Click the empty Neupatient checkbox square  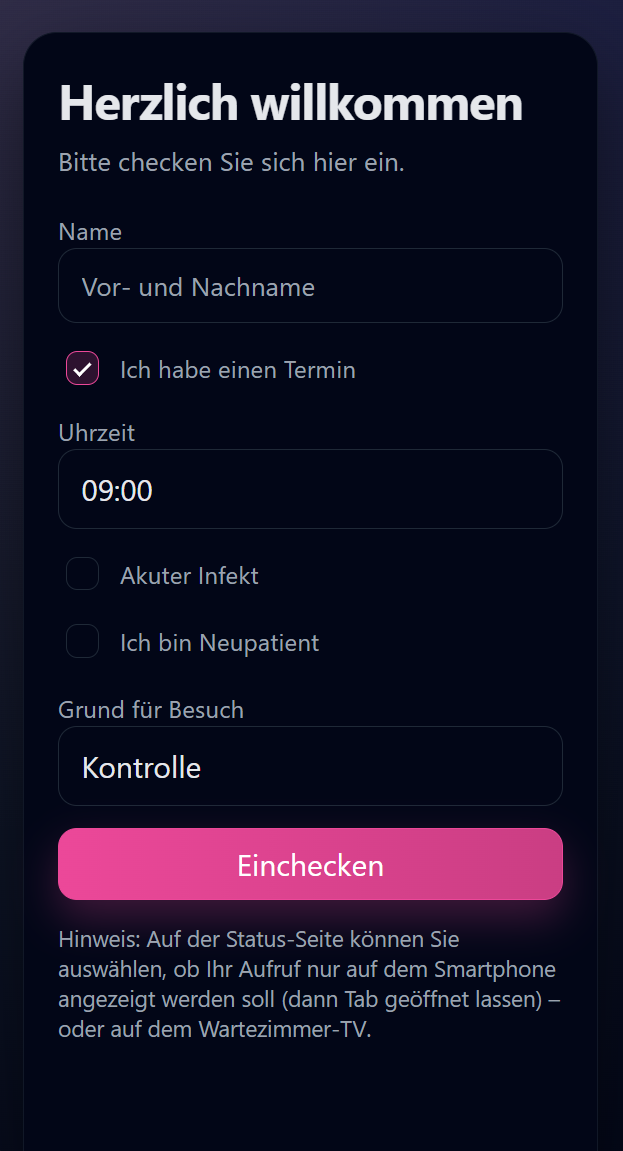pos(82,641)
